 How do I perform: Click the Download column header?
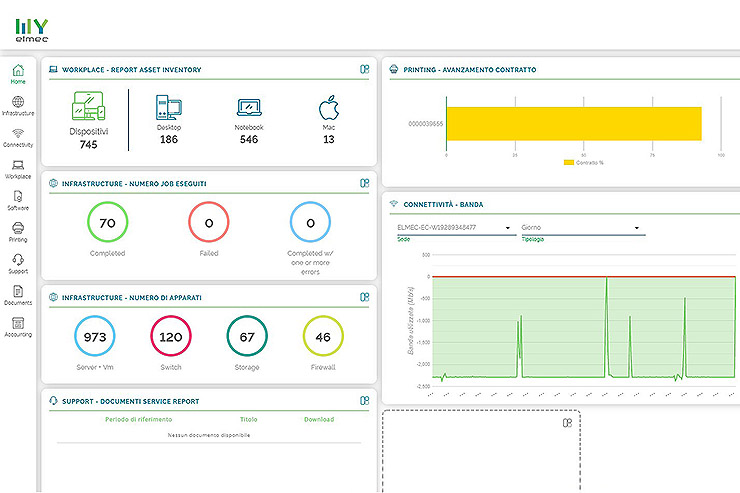pyautogui.click(x=319, y=419)
